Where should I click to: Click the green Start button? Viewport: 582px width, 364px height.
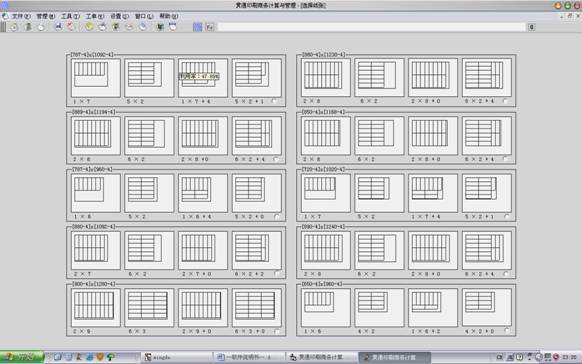22,357
